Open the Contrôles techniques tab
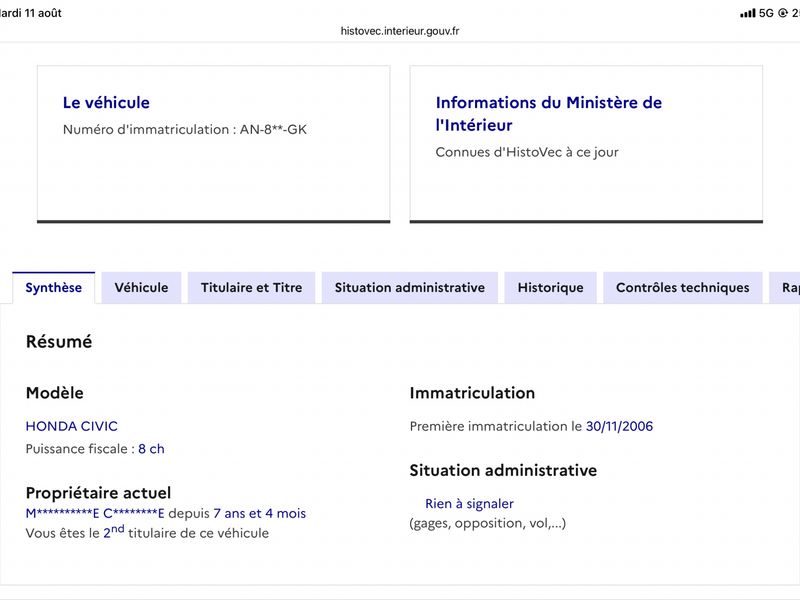 tap(683, 288)
